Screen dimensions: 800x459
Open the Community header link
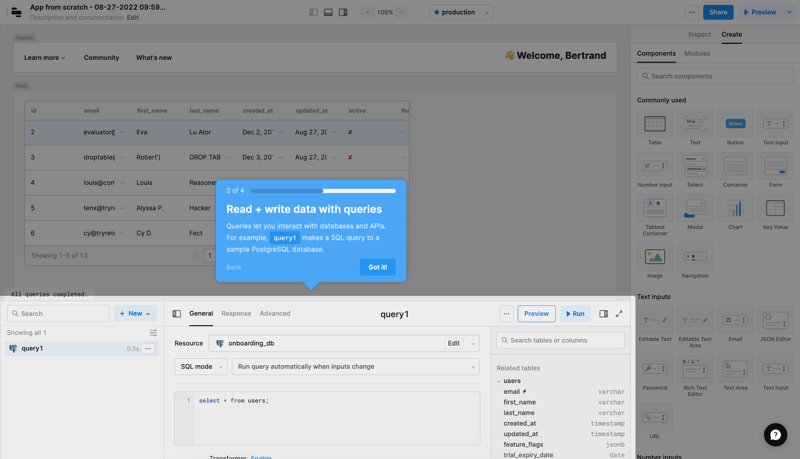pos(102,58)
